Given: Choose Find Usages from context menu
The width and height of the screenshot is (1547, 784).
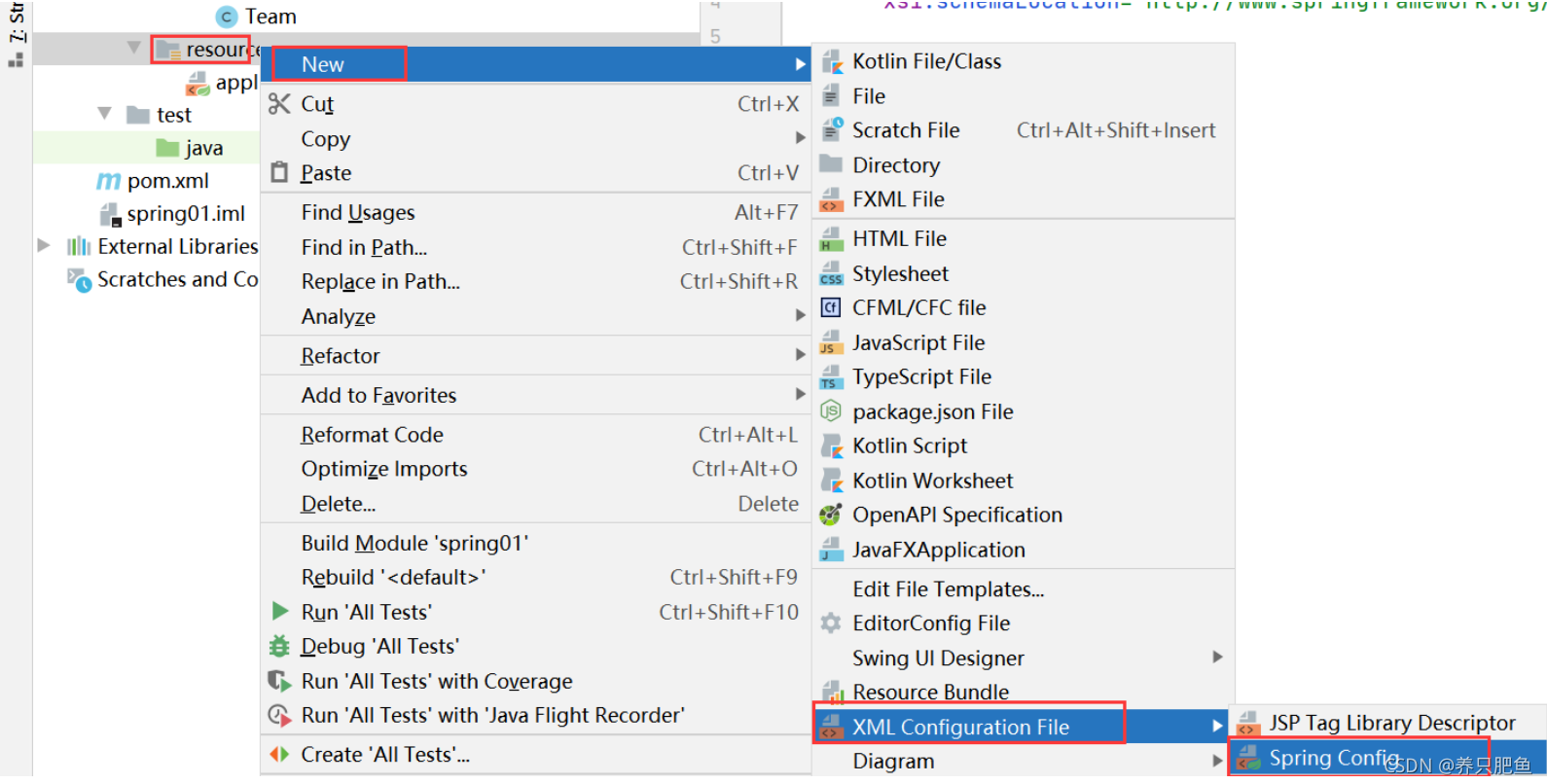Looking at the screenshot, I should coord(535,212).
